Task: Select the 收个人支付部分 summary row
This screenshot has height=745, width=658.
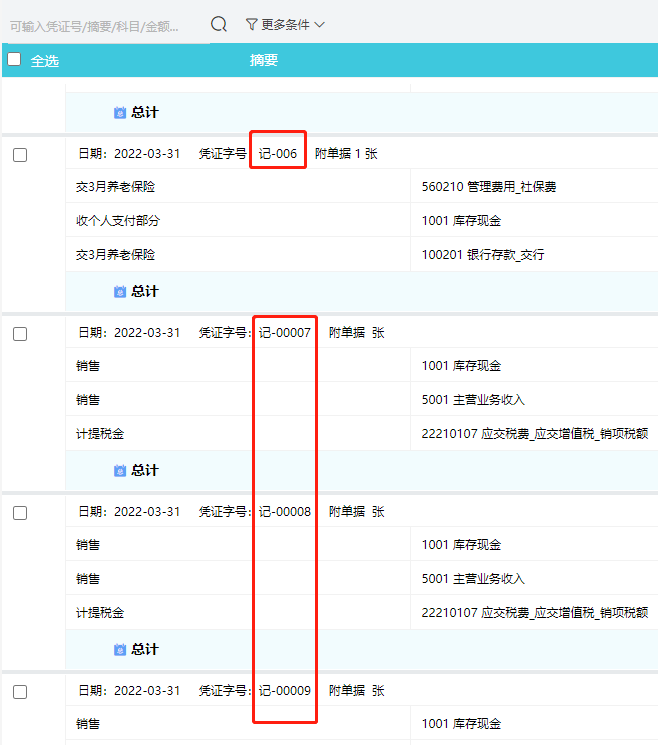Action: click(118, 221)
